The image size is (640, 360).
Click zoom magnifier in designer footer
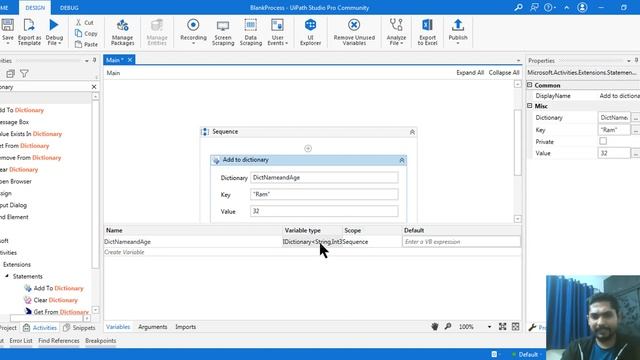(448, 327)
